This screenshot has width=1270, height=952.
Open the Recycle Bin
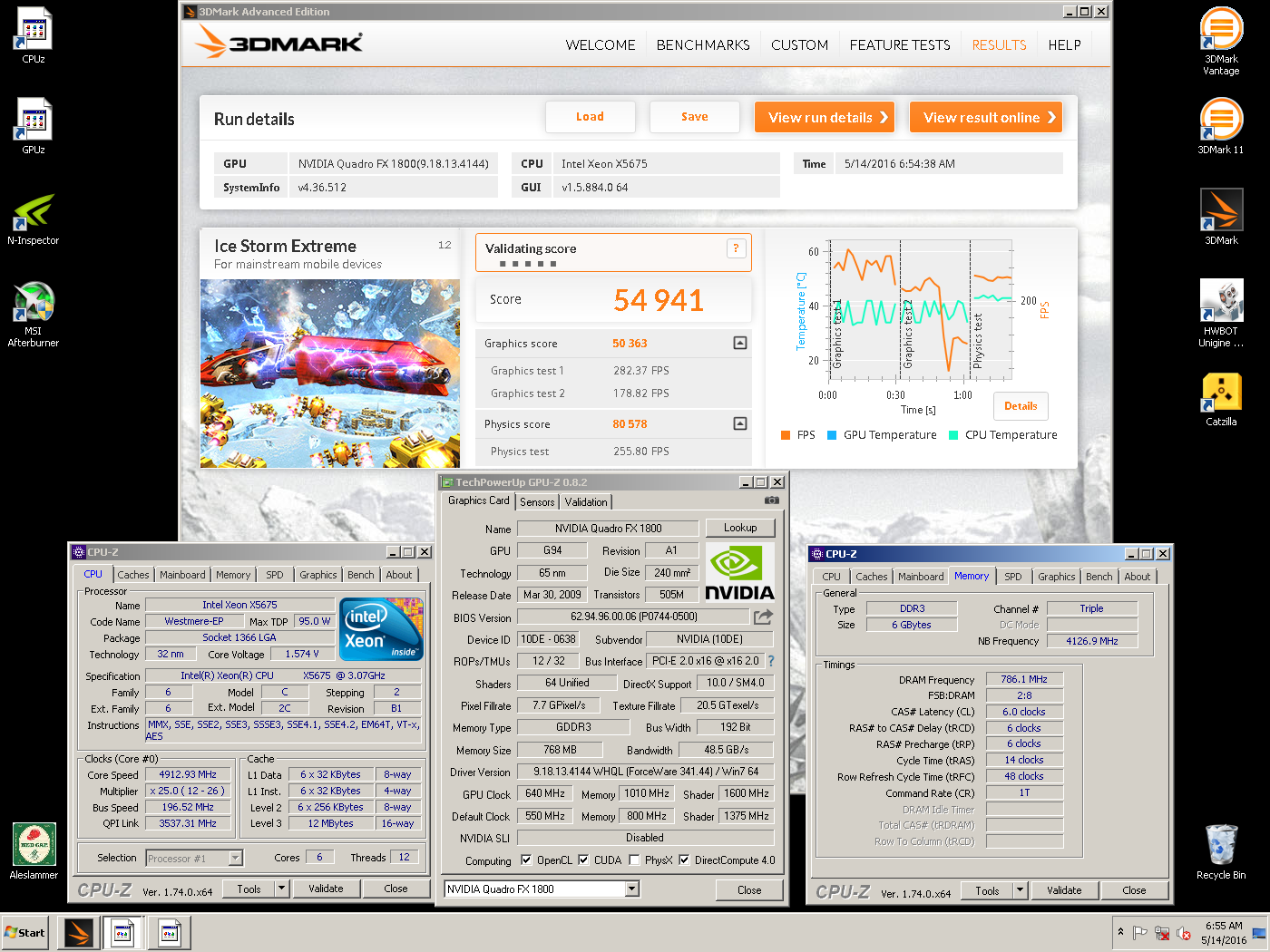(1221, 850)
